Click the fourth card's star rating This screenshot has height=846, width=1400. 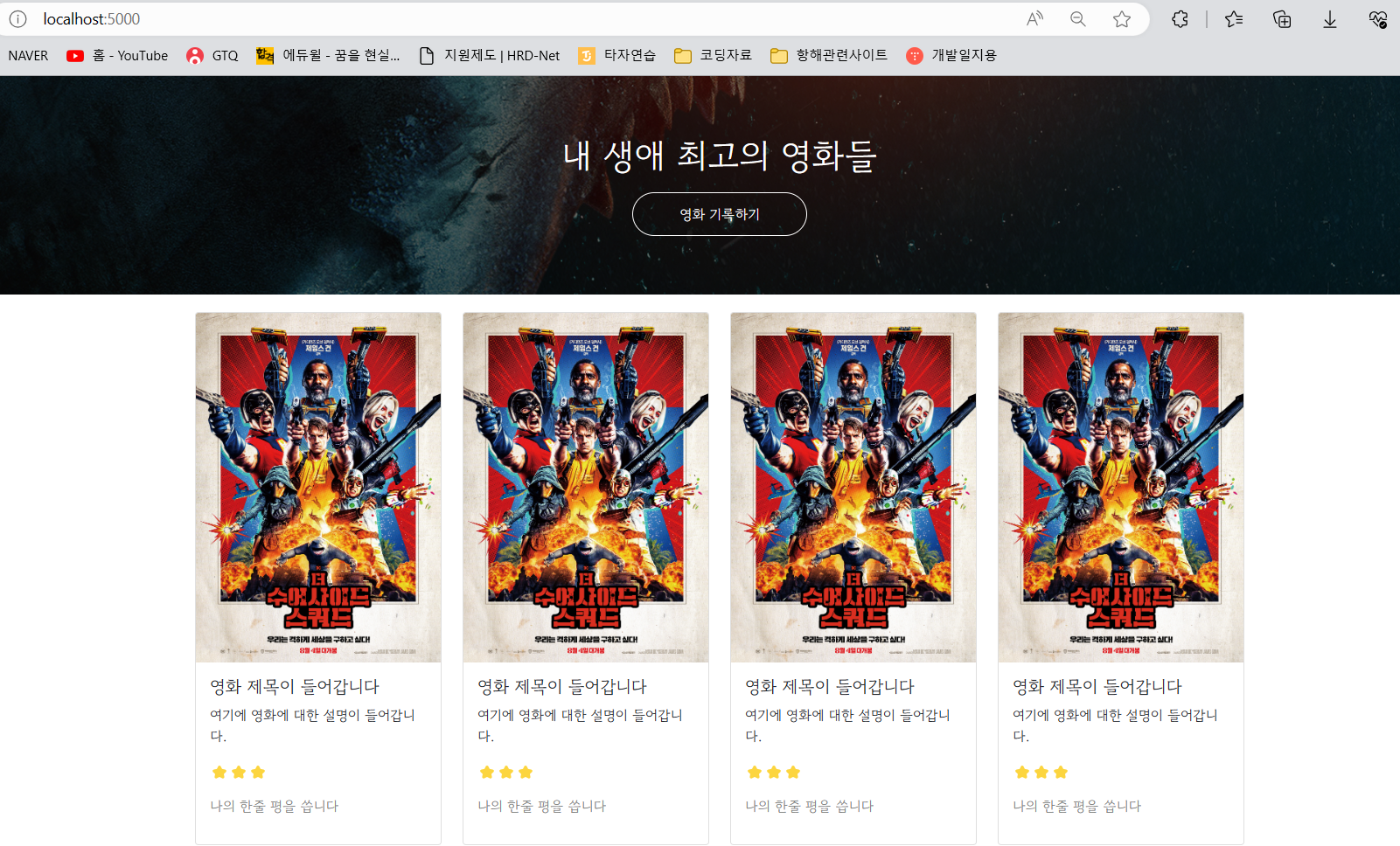1041,772
